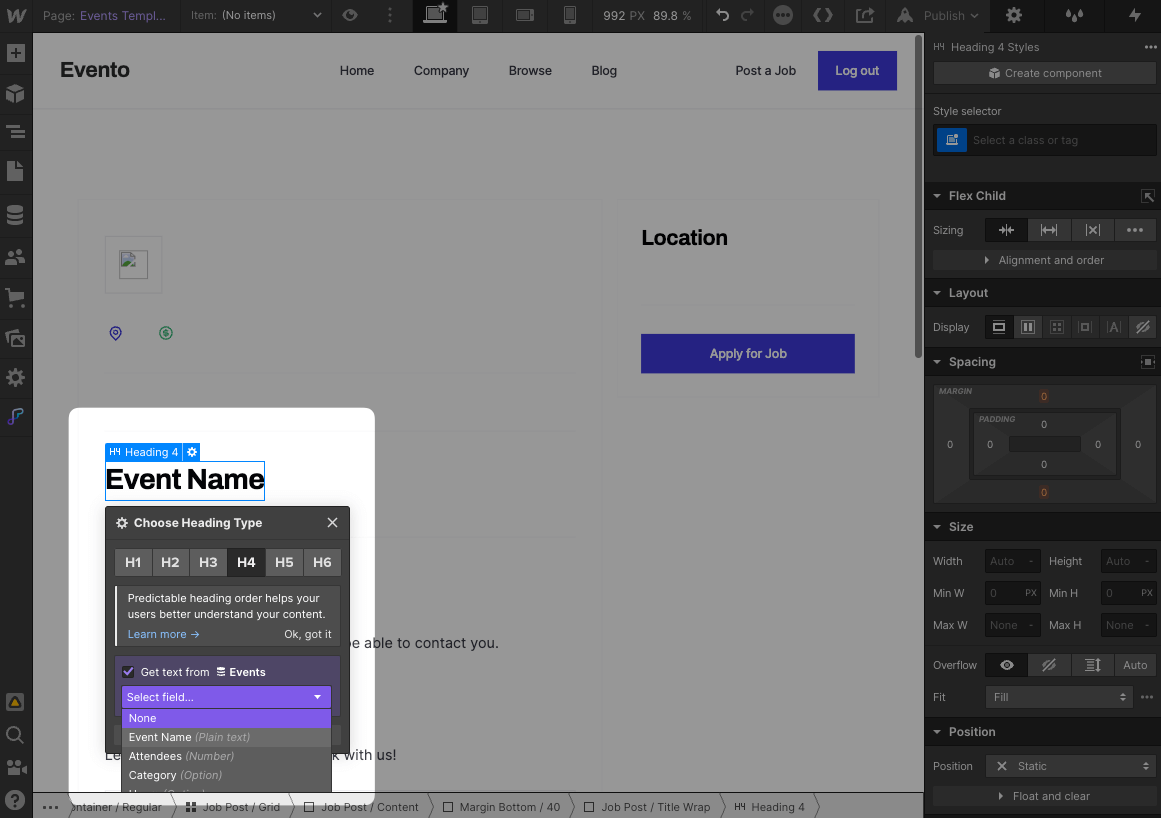The image size is (1161, 818).
Task: Toggle preview mode eye icon
Action: [350, 15]
